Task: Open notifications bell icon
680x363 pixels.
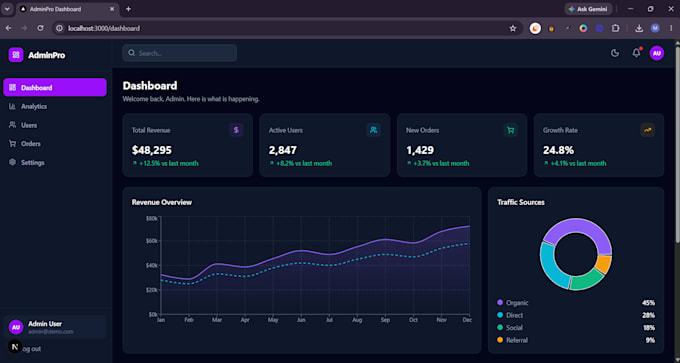Action: coord(636,53)
